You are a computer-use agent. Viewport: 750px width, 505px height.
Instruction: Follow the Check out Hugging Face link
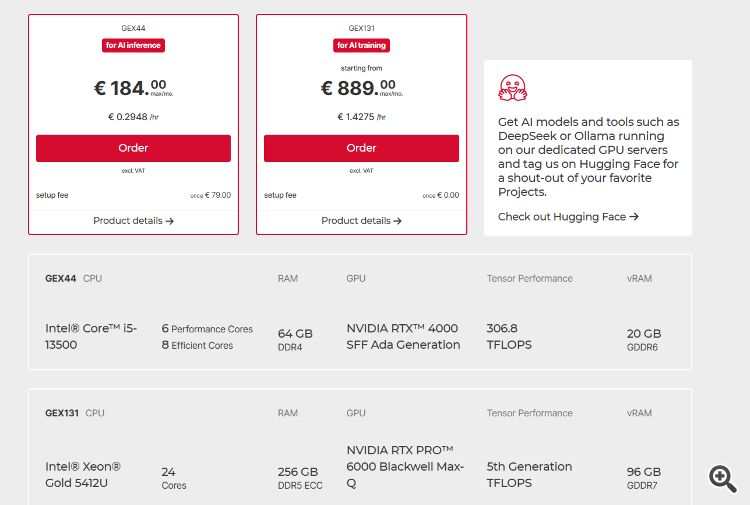click(x=568, y=216)
